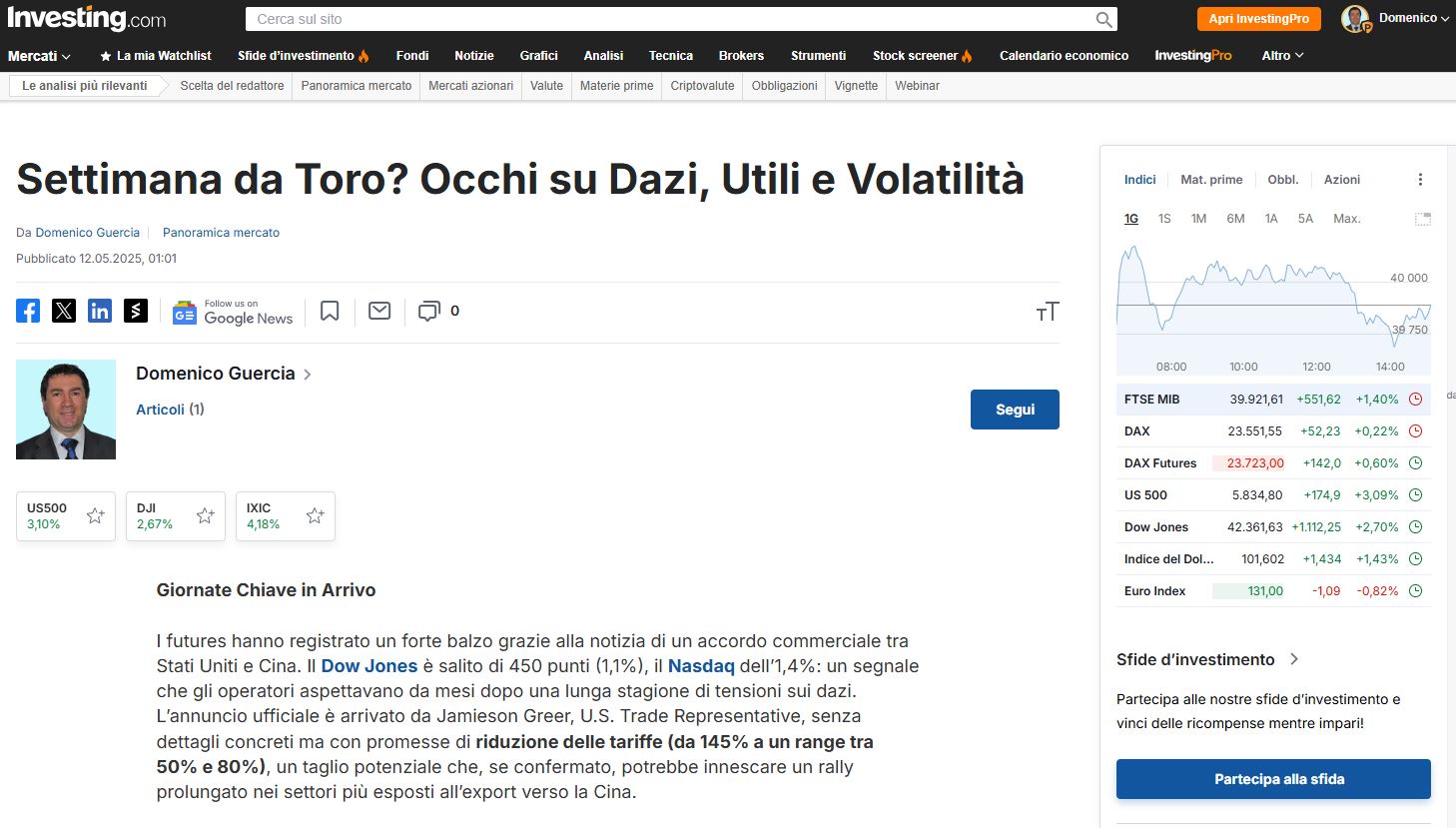Viewport: 1456px width, 828px height.
Task: Open Sfide d'investimento in the top menu
Action: pyautogui.click(x=303, y=56)
